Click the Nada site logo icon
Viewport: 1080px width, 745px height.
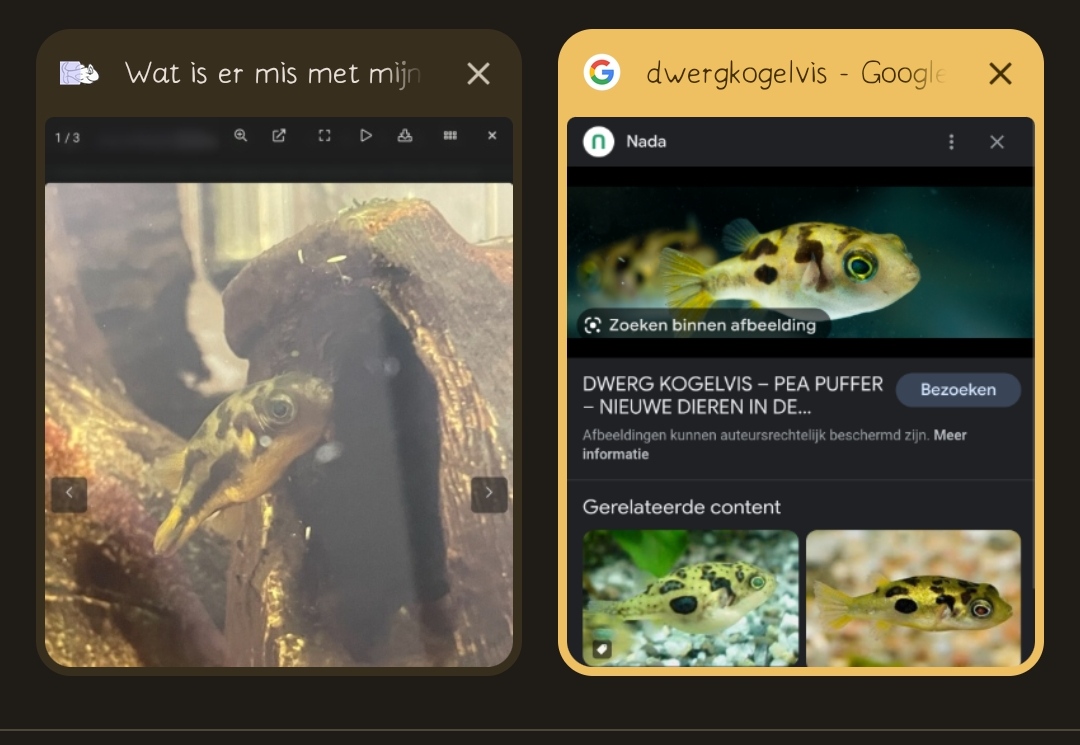pos(599,142)
